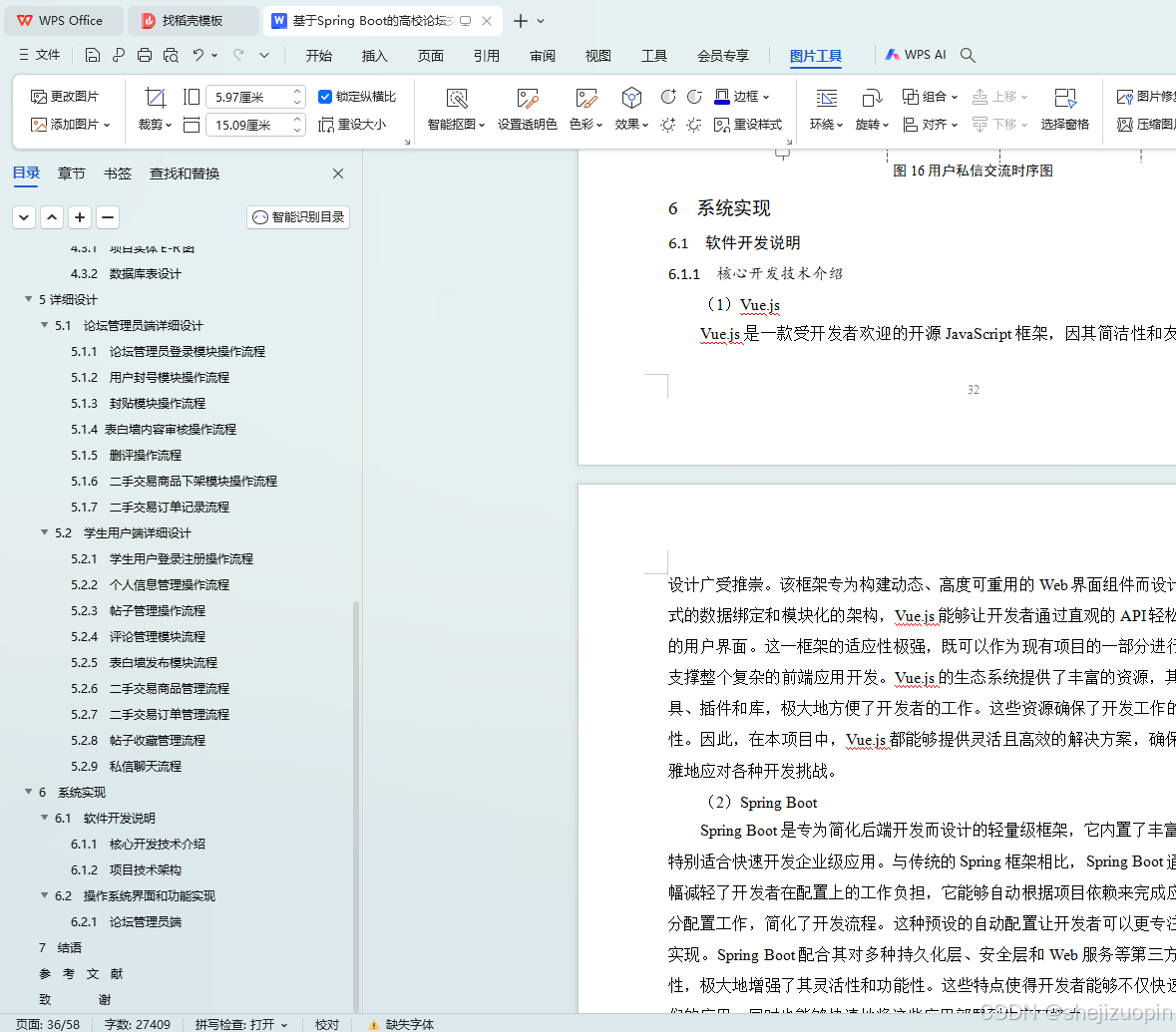Jump to the 7 结语 outline entry
Image resolution: width=1176 pixels, height=1032 pixels.
point(60,948)
